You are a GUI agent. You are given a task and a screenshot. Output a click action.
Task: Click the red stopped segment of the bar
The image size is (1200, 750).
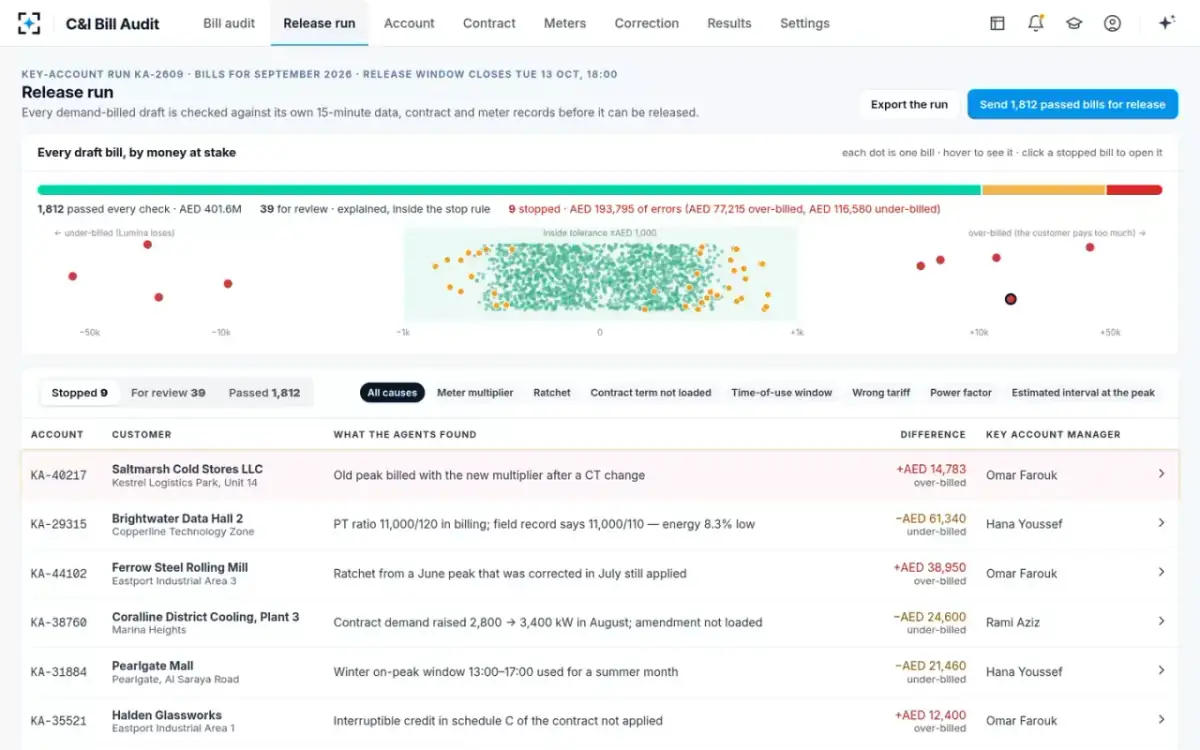click(1134, 190)
